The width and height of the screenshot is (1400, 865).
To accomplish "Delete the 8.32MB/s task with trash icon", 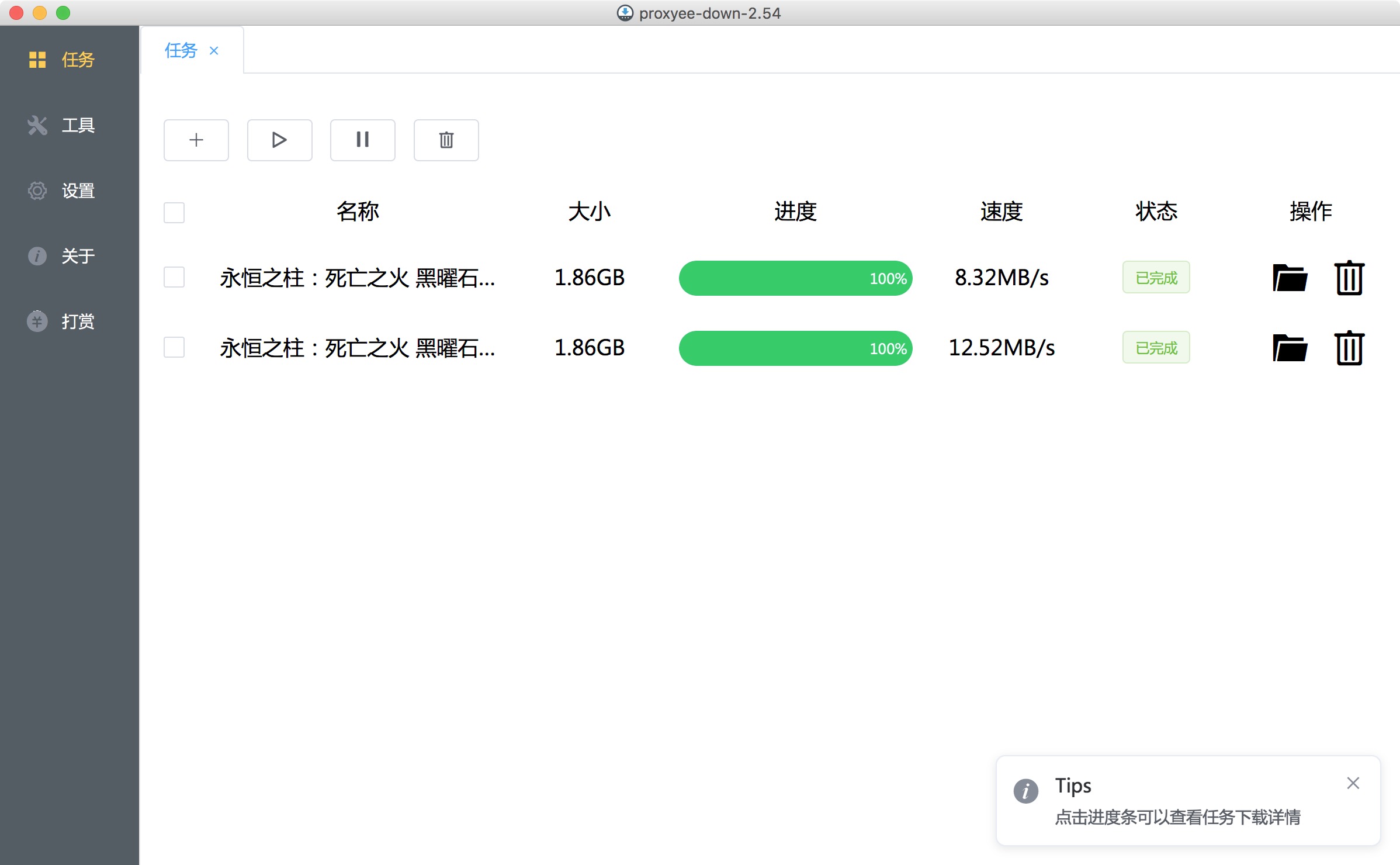I will pyautogui.click(x=1349, y=278).
